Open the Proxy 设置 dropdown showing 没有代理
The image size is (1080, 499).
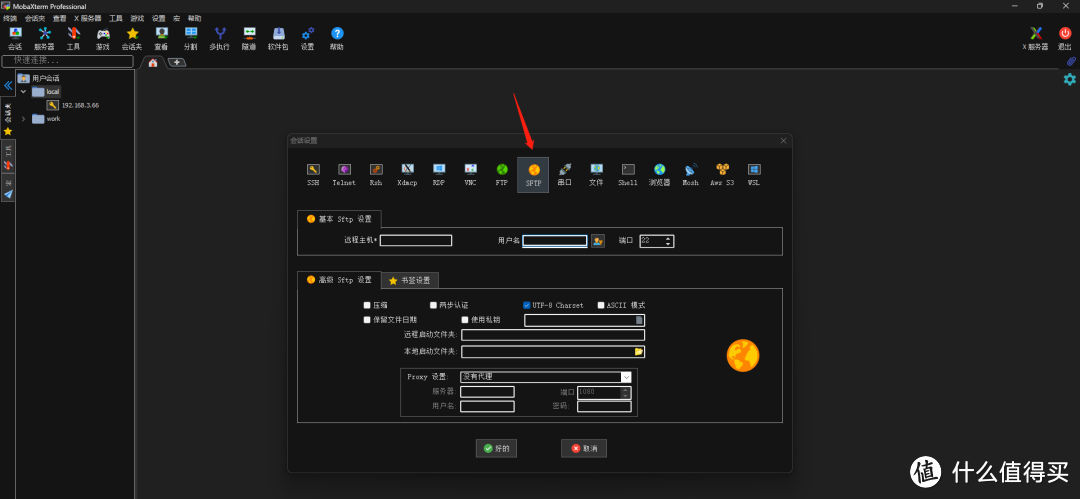pos(546,377)
